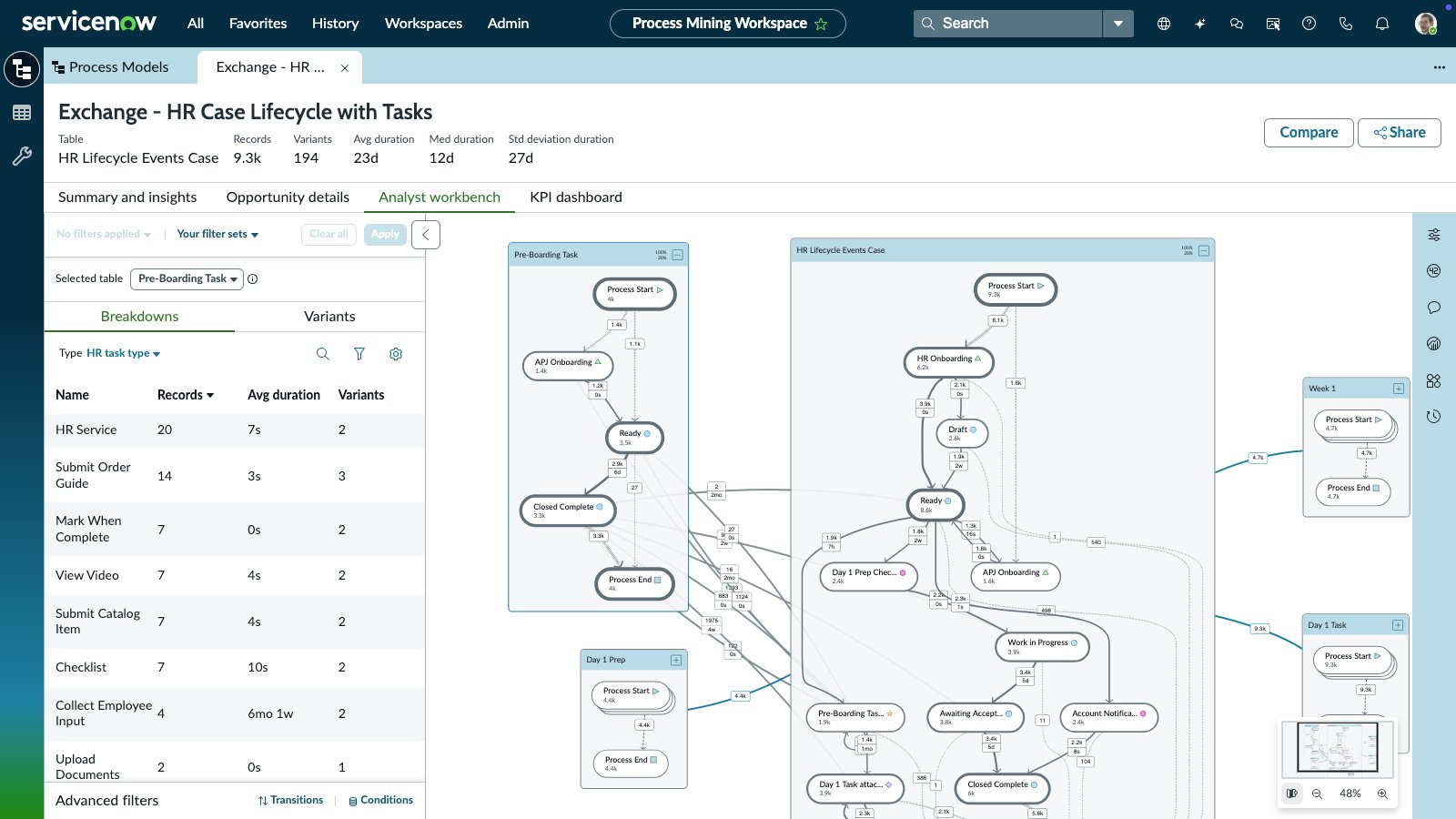Screen dimensions: 1456x819
Task: Open the process map settings sliders icon
Action: [x=1434, y=235]
